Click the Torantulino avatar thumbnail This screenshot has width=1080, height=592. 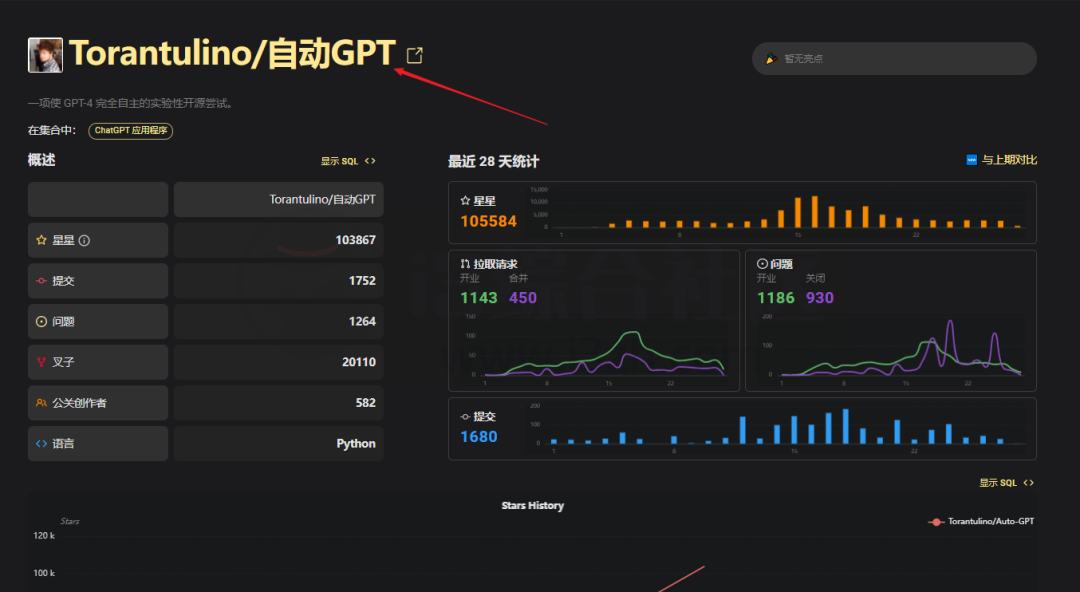(x=45, y=55)
